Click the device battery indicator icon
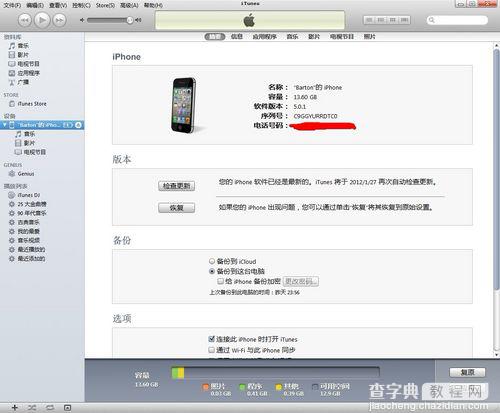 coord(68,125)
